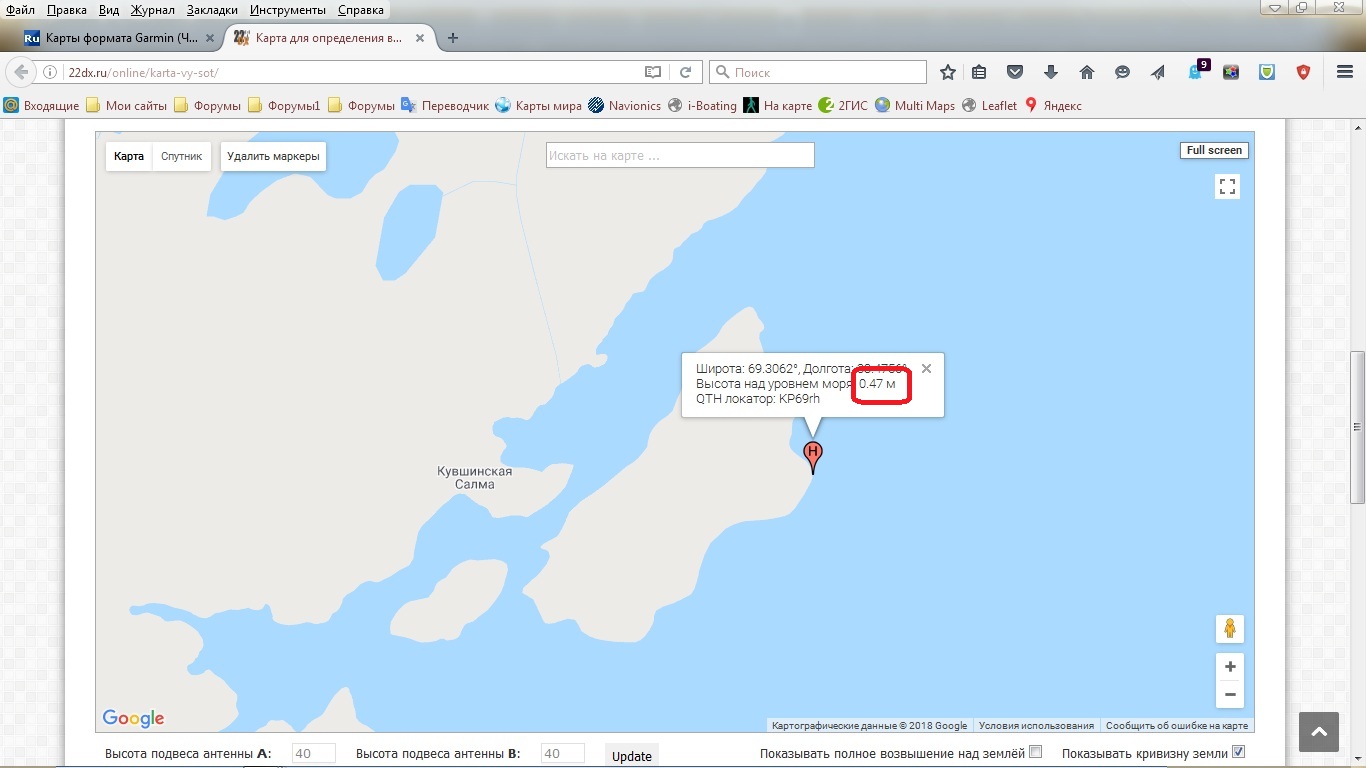Bookmark this page with the star icon

point(948,72)
